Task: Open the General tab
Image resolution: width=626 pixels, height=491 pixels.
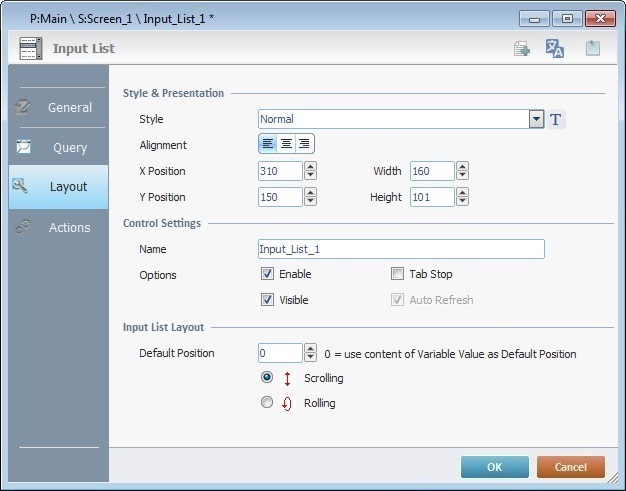Action: (x=58, y=107)
